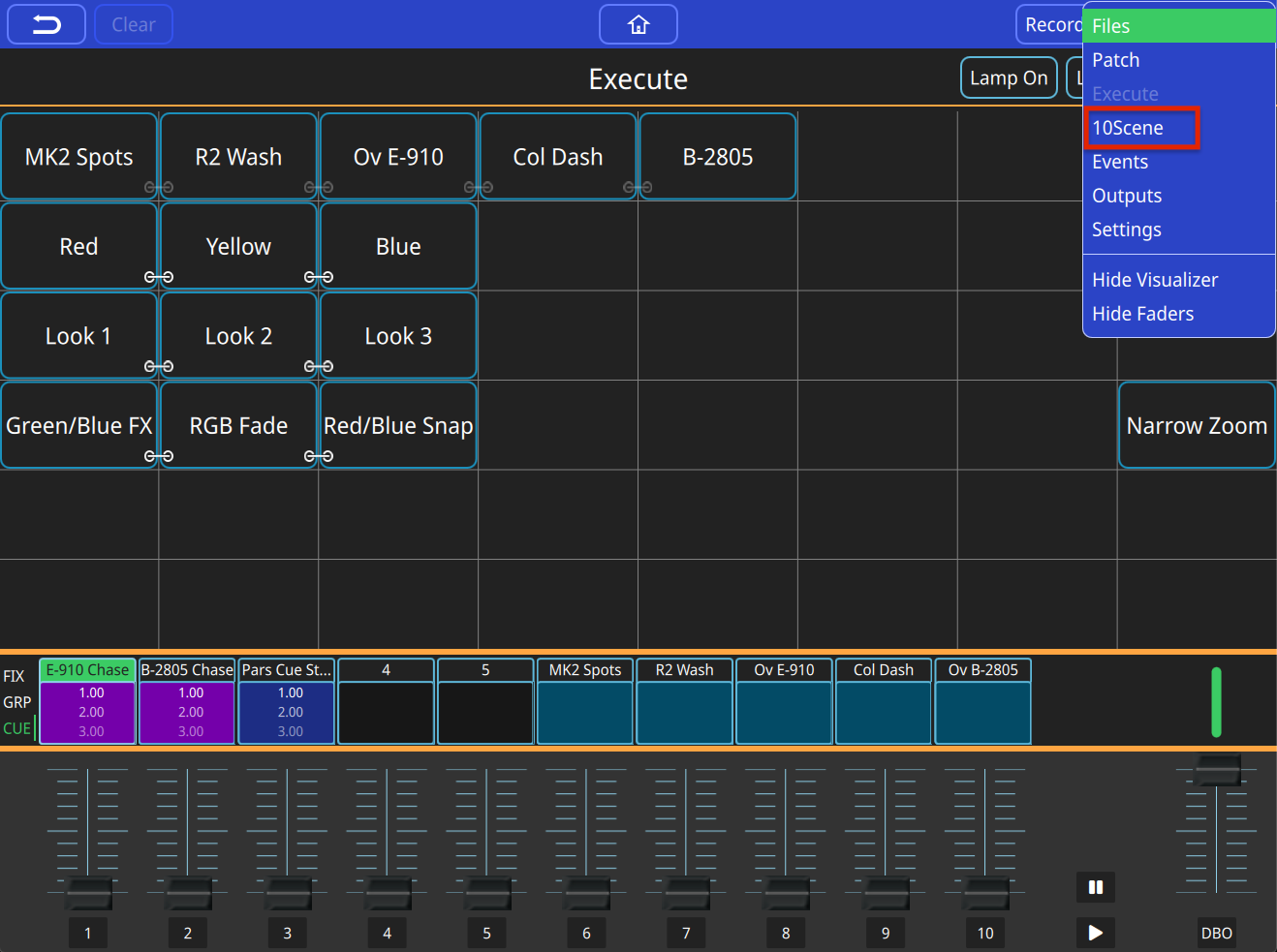The image size is (1277, 952).
Task: Select Patch from the menu
Action: (1115, 59)
